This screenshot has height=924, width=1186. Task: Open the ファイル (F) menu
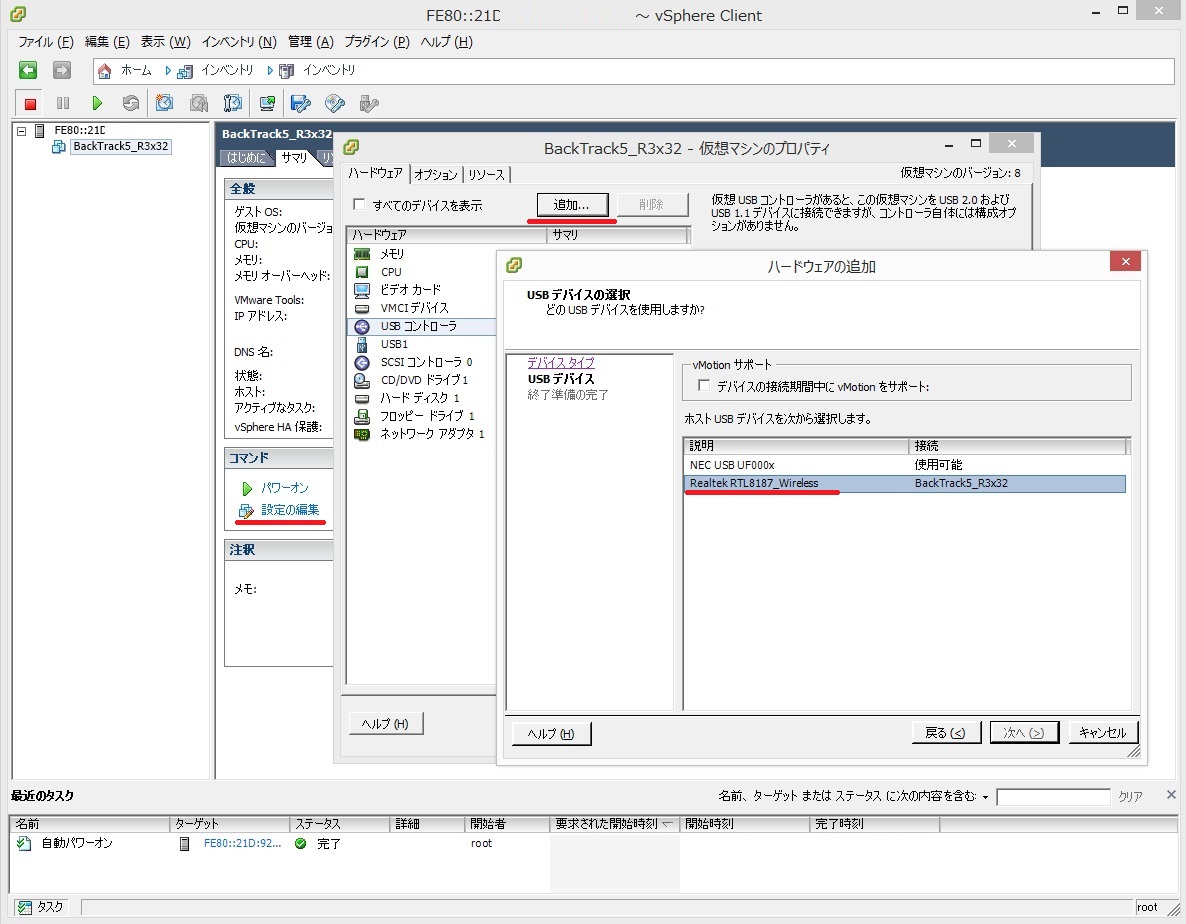click(x=45, y=42)
